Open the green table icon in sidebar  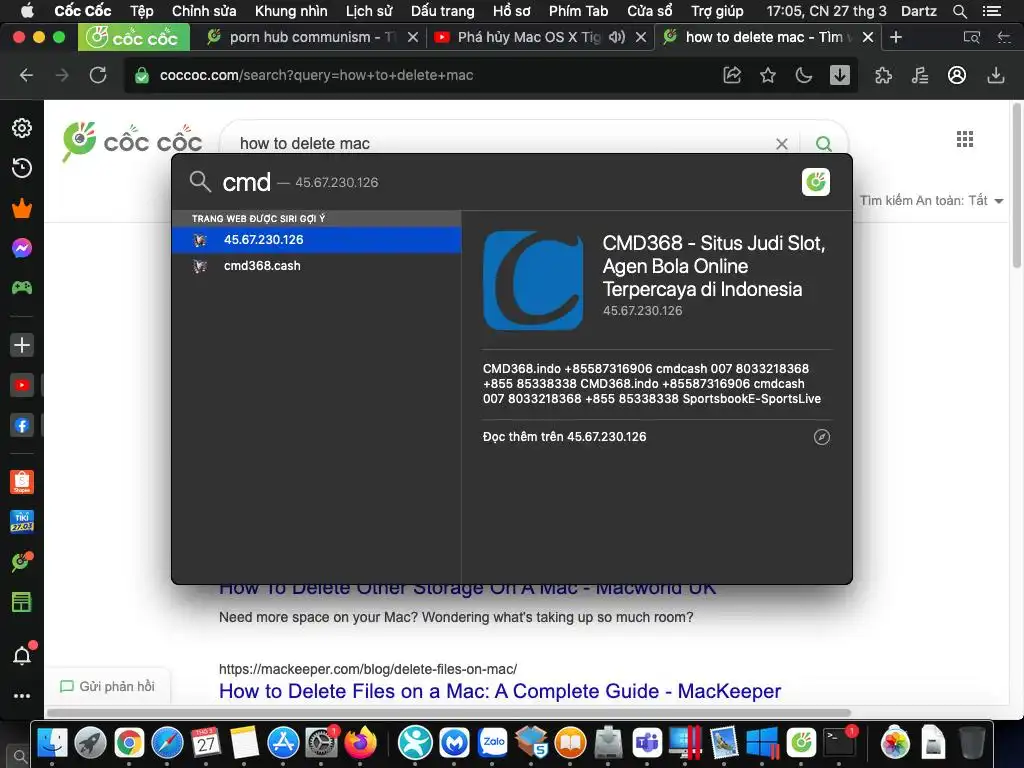pyautogui.click(x=22, y=602)
